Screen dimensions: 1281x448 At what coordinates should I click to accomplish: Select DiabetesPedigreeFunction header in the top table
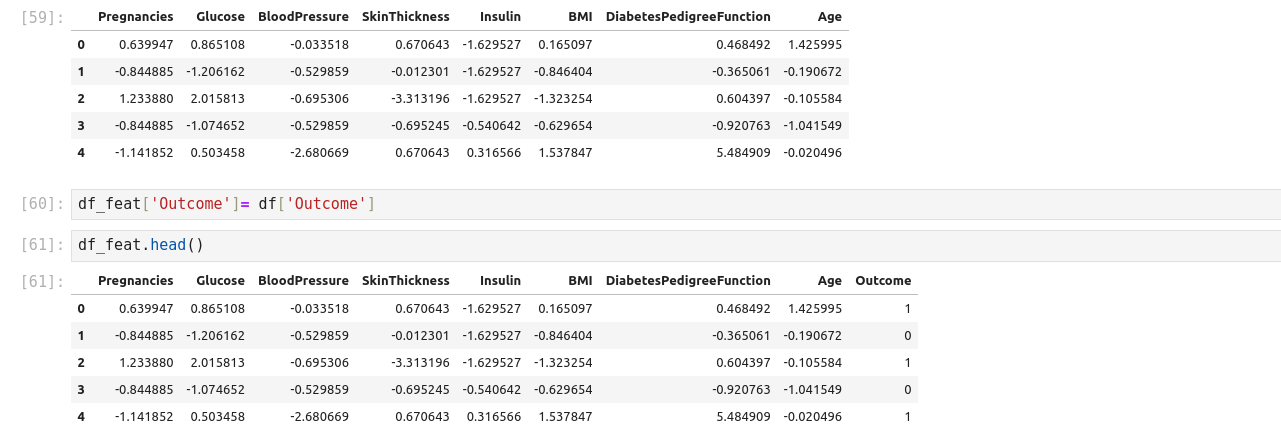coord(688,18)
